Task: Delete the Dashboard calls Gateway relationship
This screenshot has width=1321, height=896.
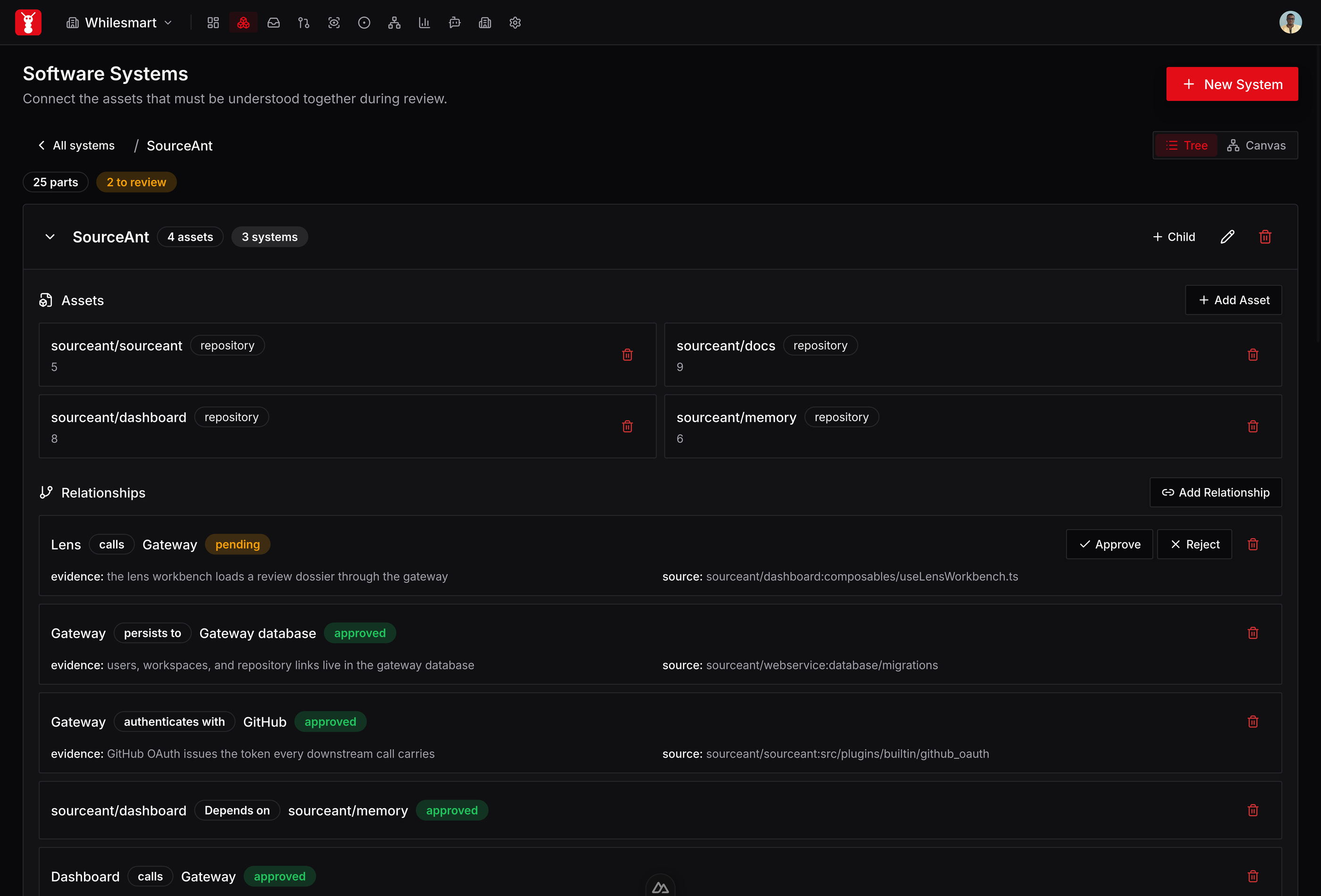Action: coord(1253,876)
